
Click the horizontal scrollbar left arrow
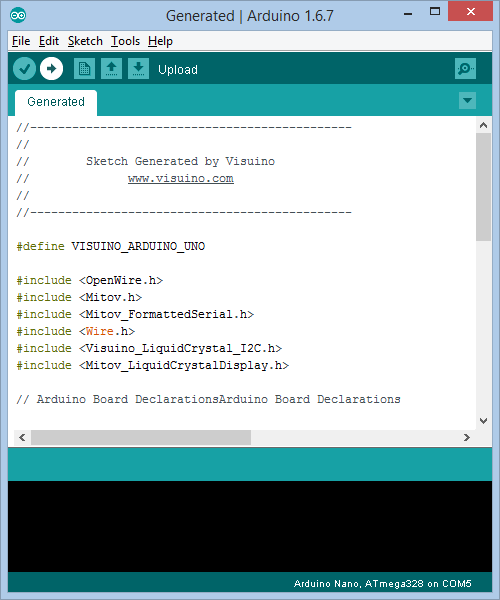[22, 437]
